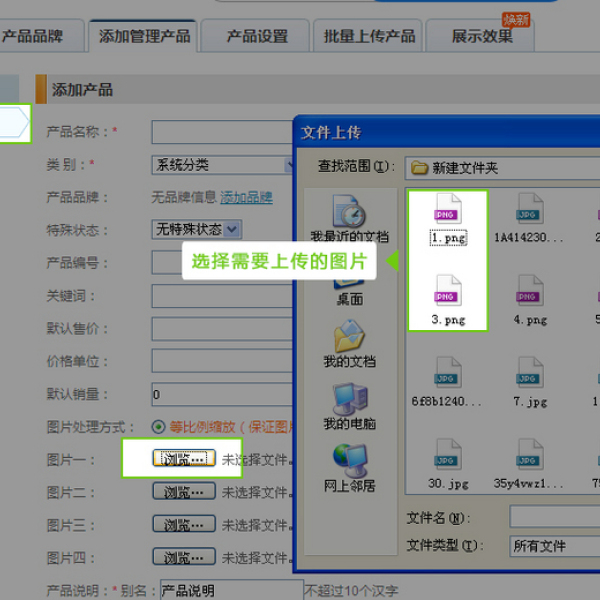
Task: Click the 4.png file name label
Action: point(530,320)
